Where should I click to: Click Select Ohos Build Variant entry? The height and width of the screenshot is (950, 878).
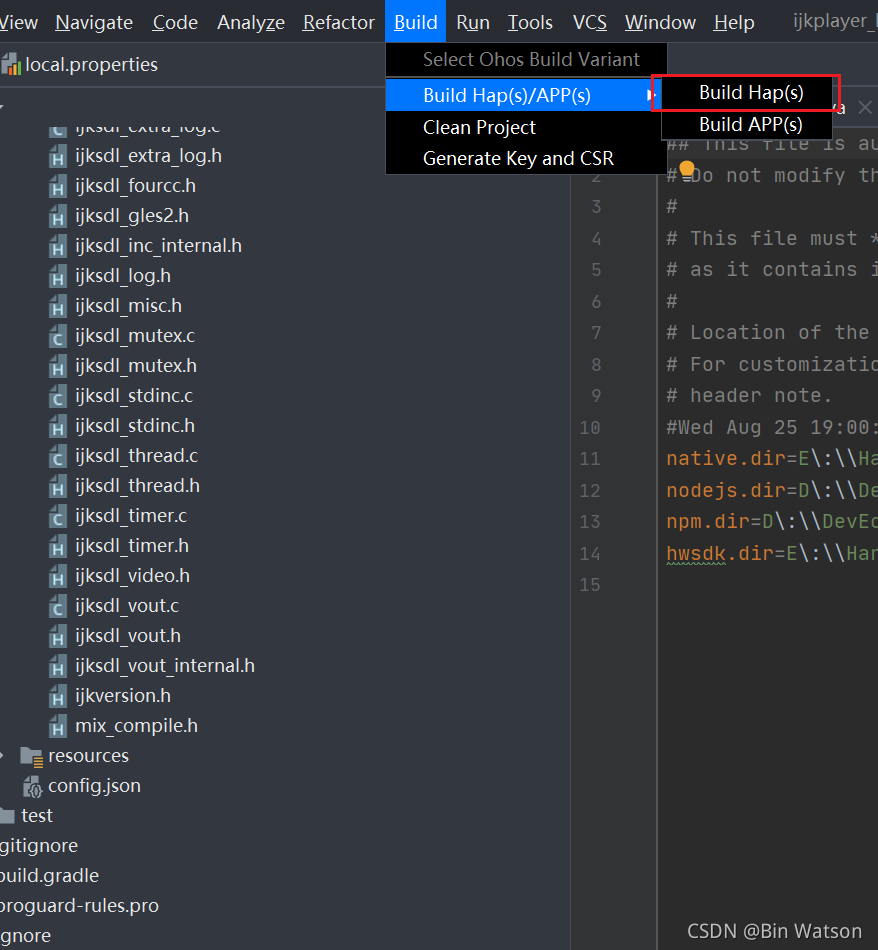click(x=526, y=59)
